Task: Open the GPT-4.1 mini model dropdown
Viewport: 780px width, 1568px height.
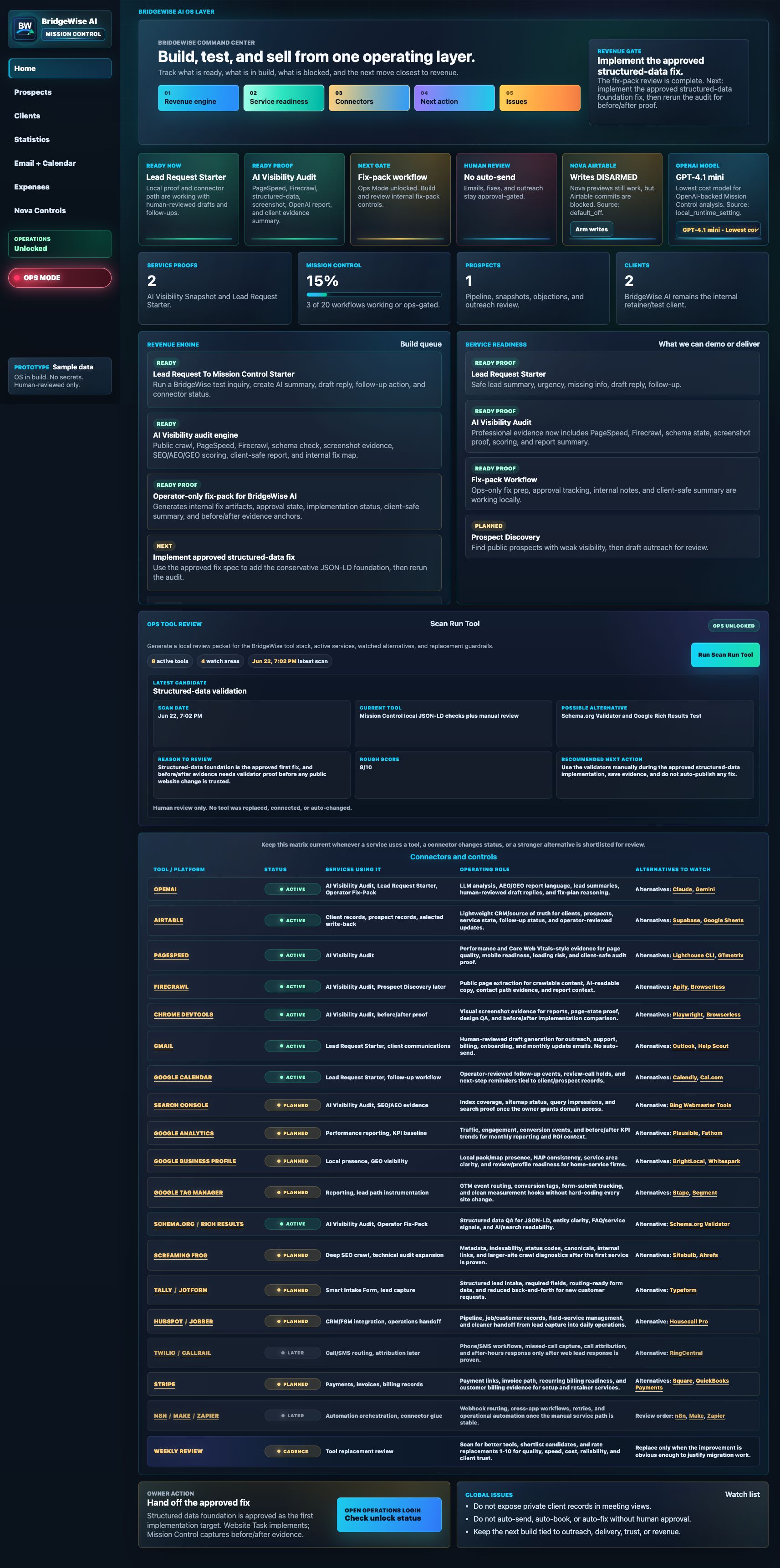Action: coord(717,230)
